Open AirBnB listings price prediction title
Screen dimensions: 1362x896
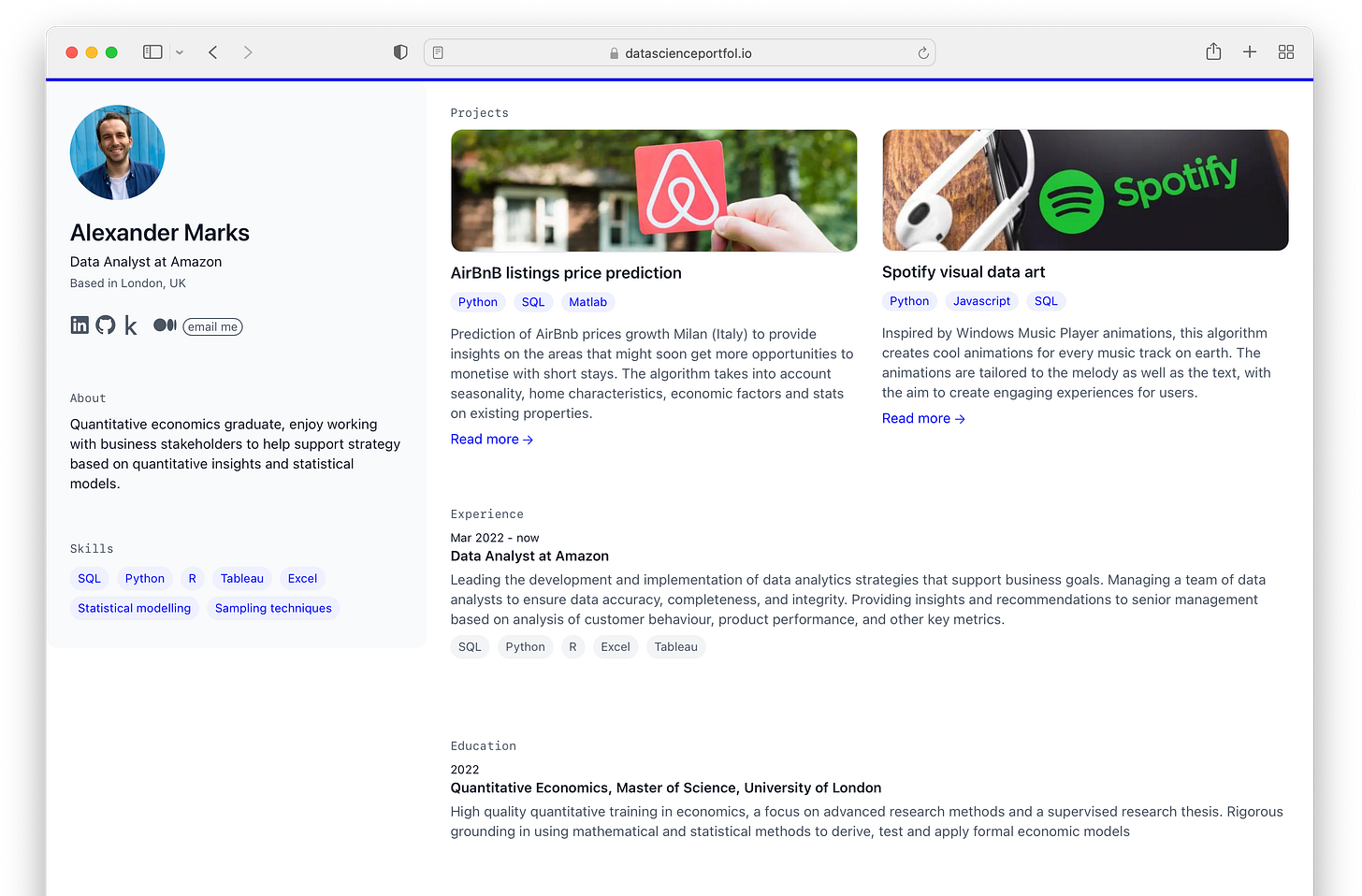pyautogui.click(x=566, y=273)
